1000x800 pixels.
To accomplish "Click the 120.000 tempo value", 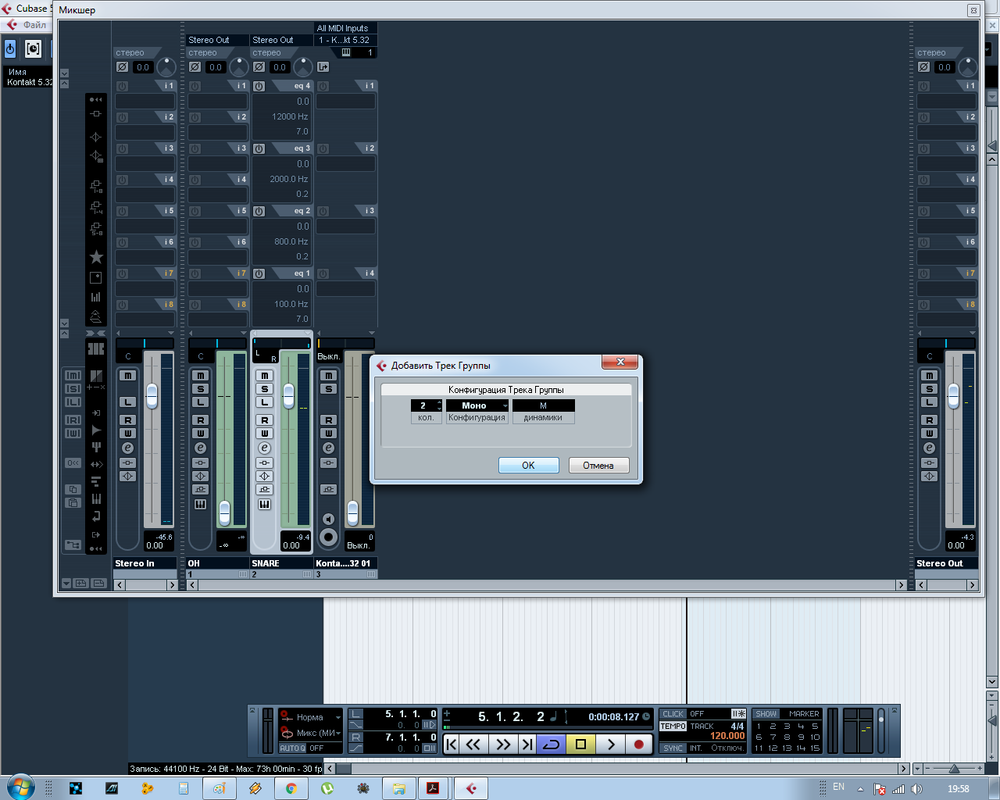I will click(x=727, y=736).
